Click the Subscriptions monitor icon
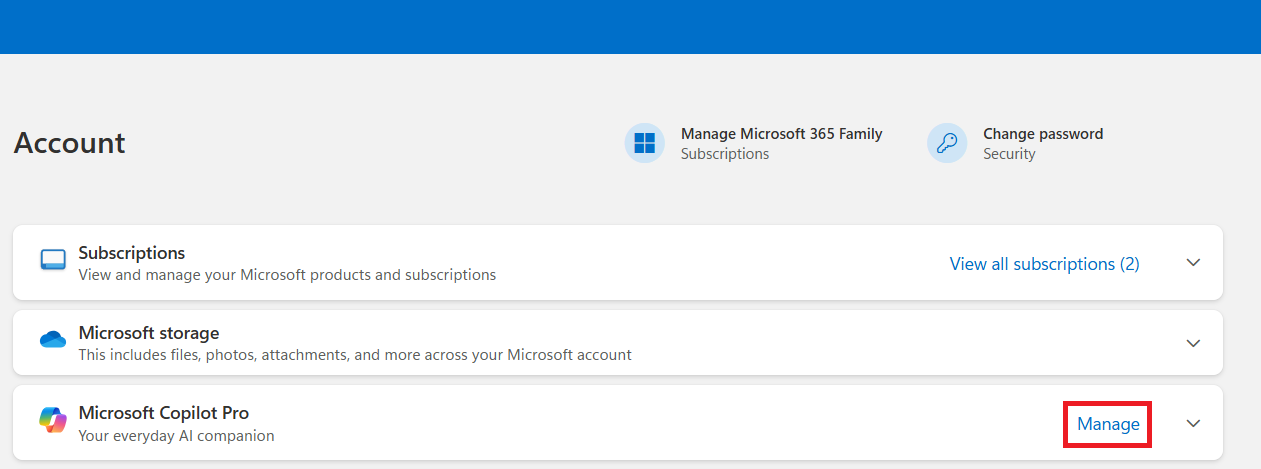Screen dimensions: 1261x469 [53, 261]
